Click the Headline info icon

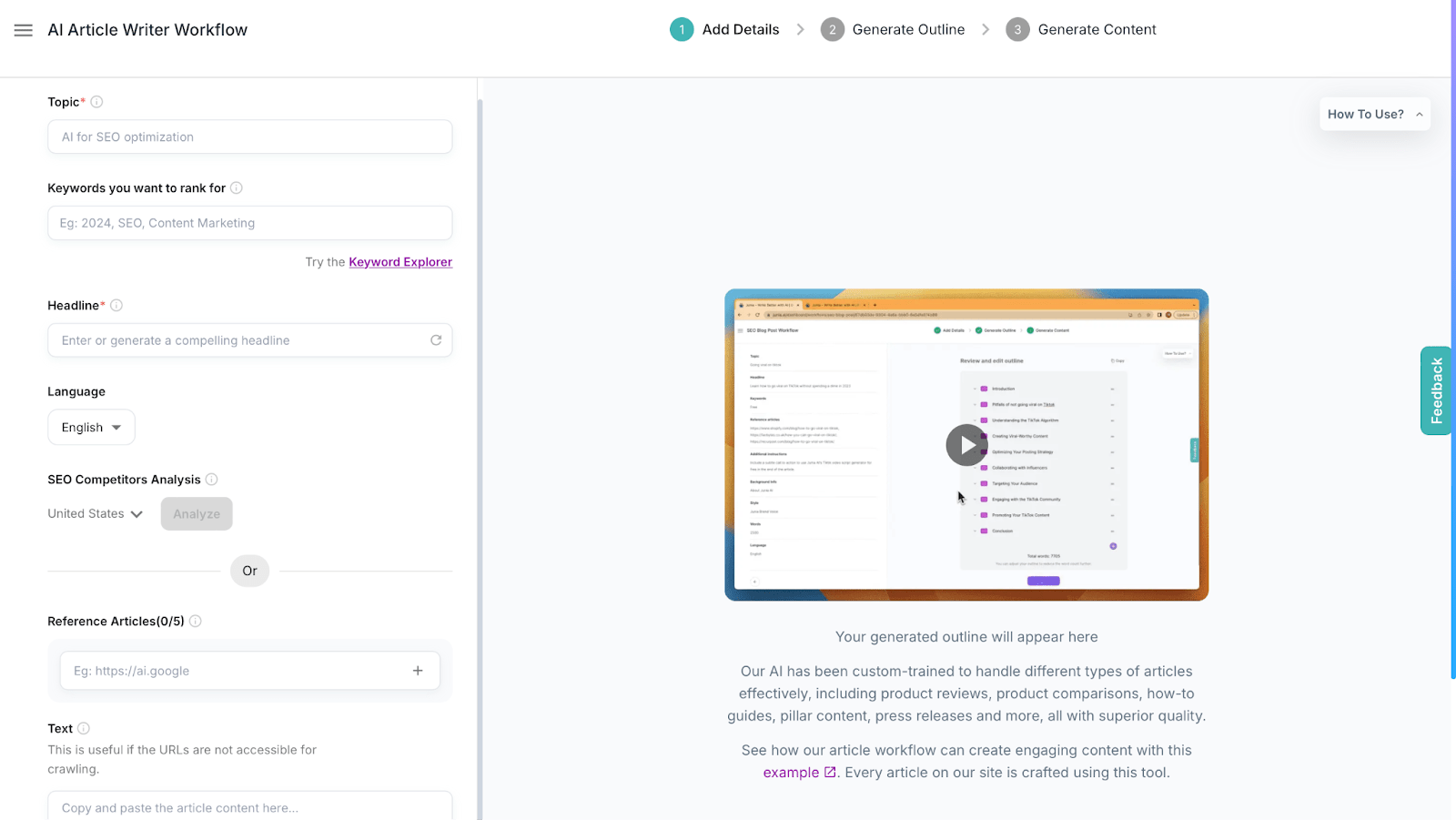116,305
